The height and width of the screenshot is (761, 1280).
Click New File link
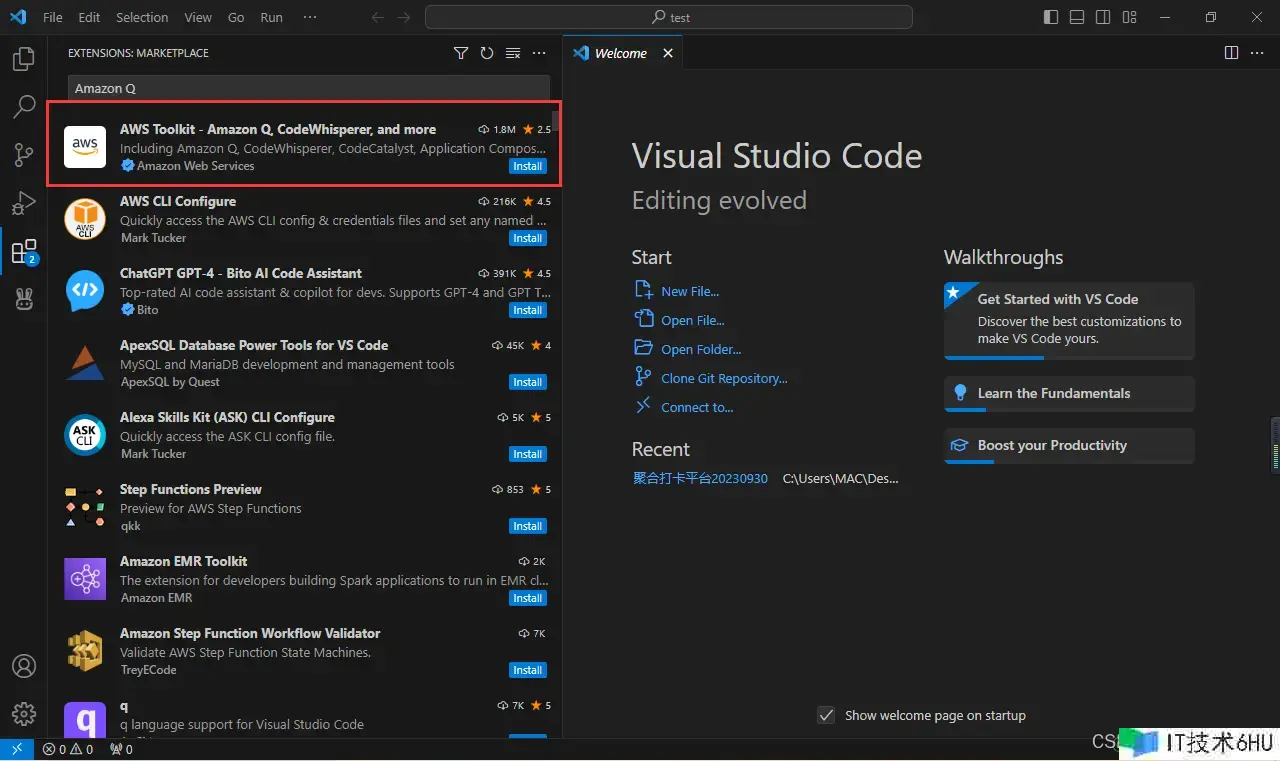(x=690, y=291)
